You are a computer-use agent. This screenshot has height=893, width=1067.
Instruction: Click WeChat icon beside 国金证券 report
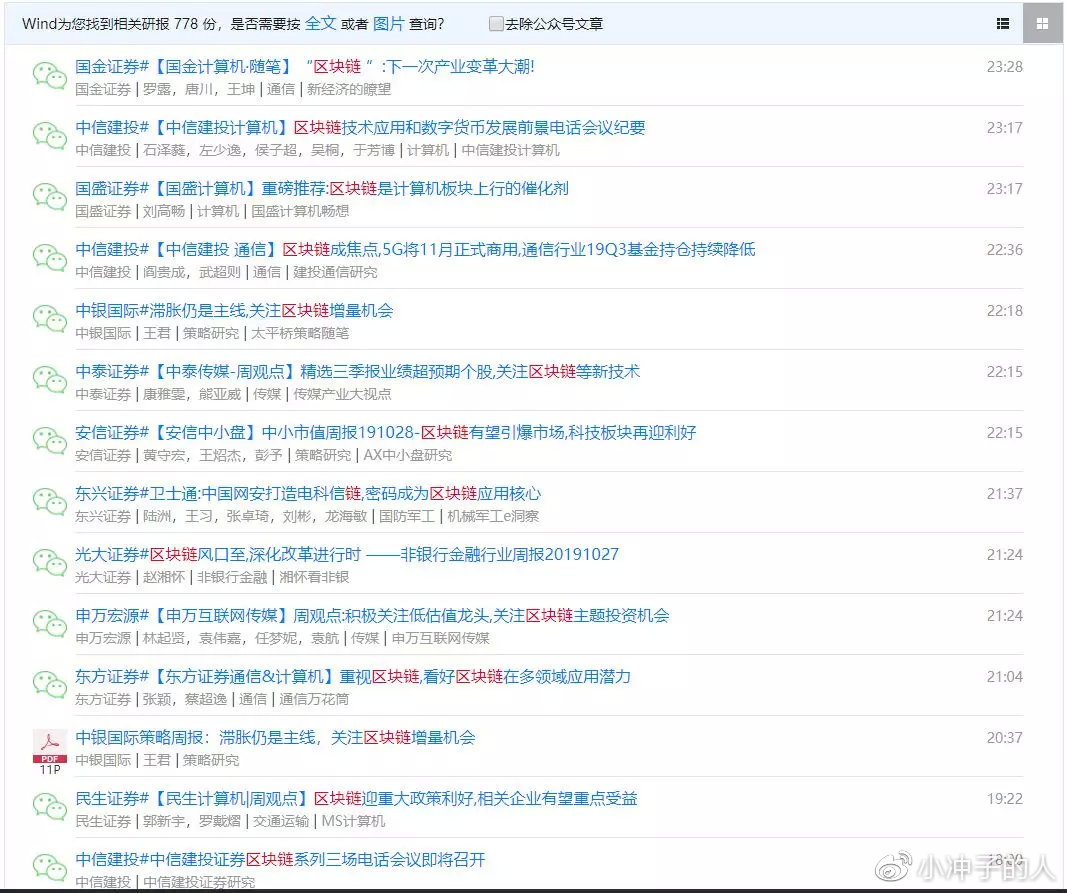click(x=49, y=76)
